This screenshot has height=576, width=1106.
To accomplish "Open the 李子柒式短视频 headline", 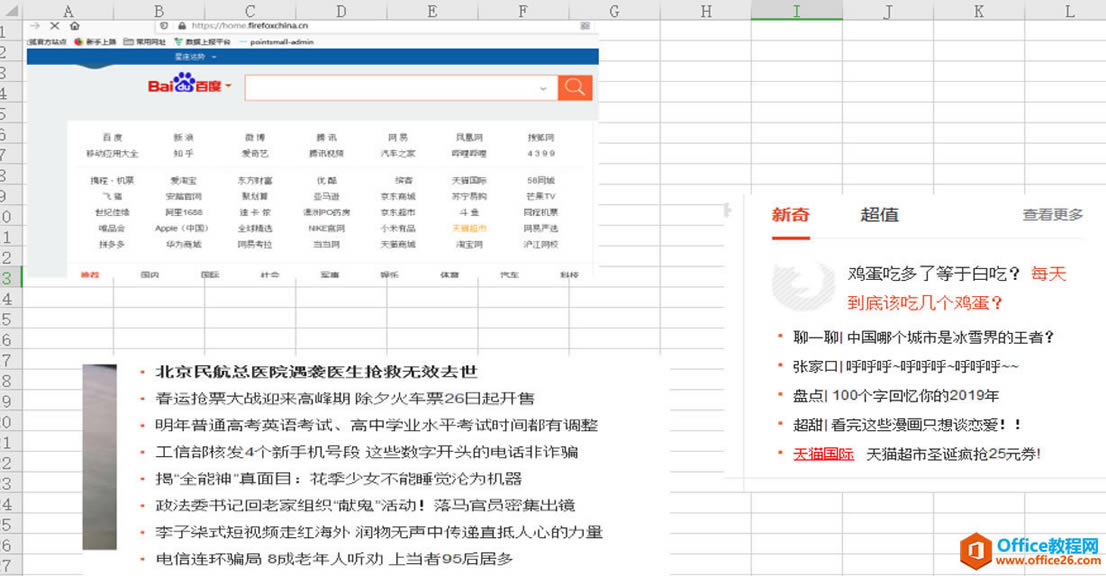I will 379,532.
